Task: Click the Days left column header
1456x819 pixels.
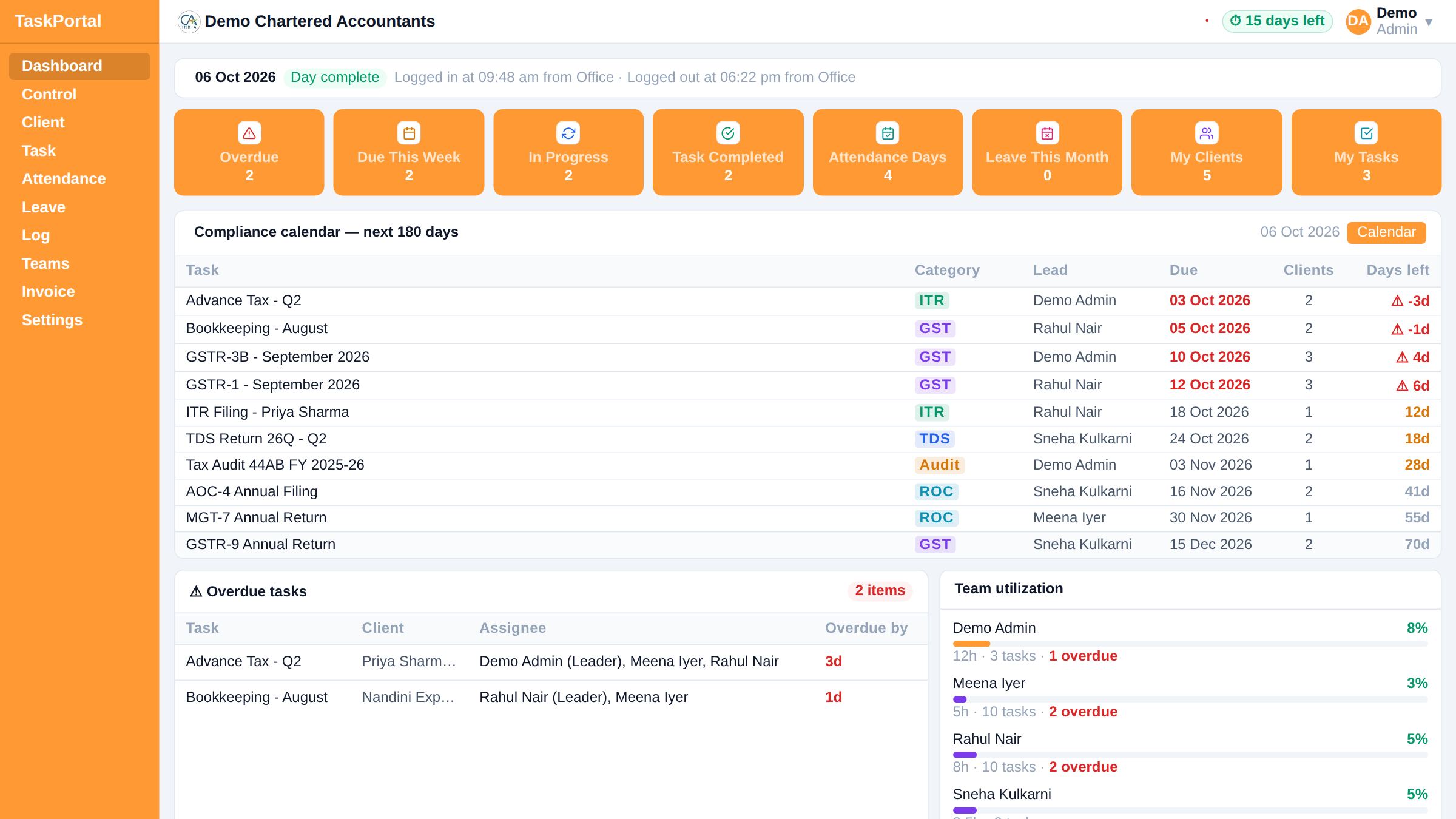Action: (1398, 271)
